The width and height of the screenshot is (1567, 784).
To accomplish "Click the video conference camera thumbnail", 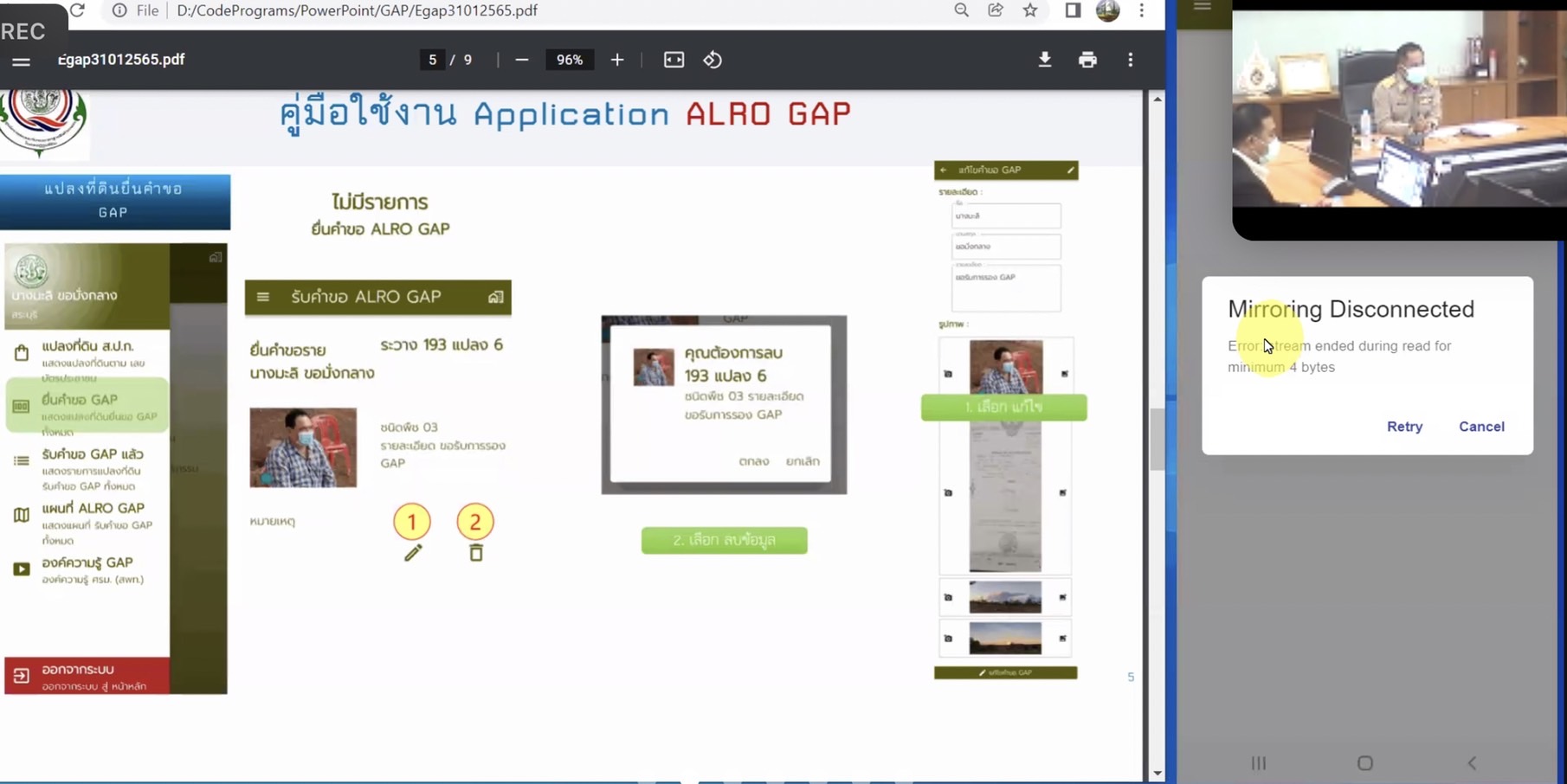I will 1399,108.
